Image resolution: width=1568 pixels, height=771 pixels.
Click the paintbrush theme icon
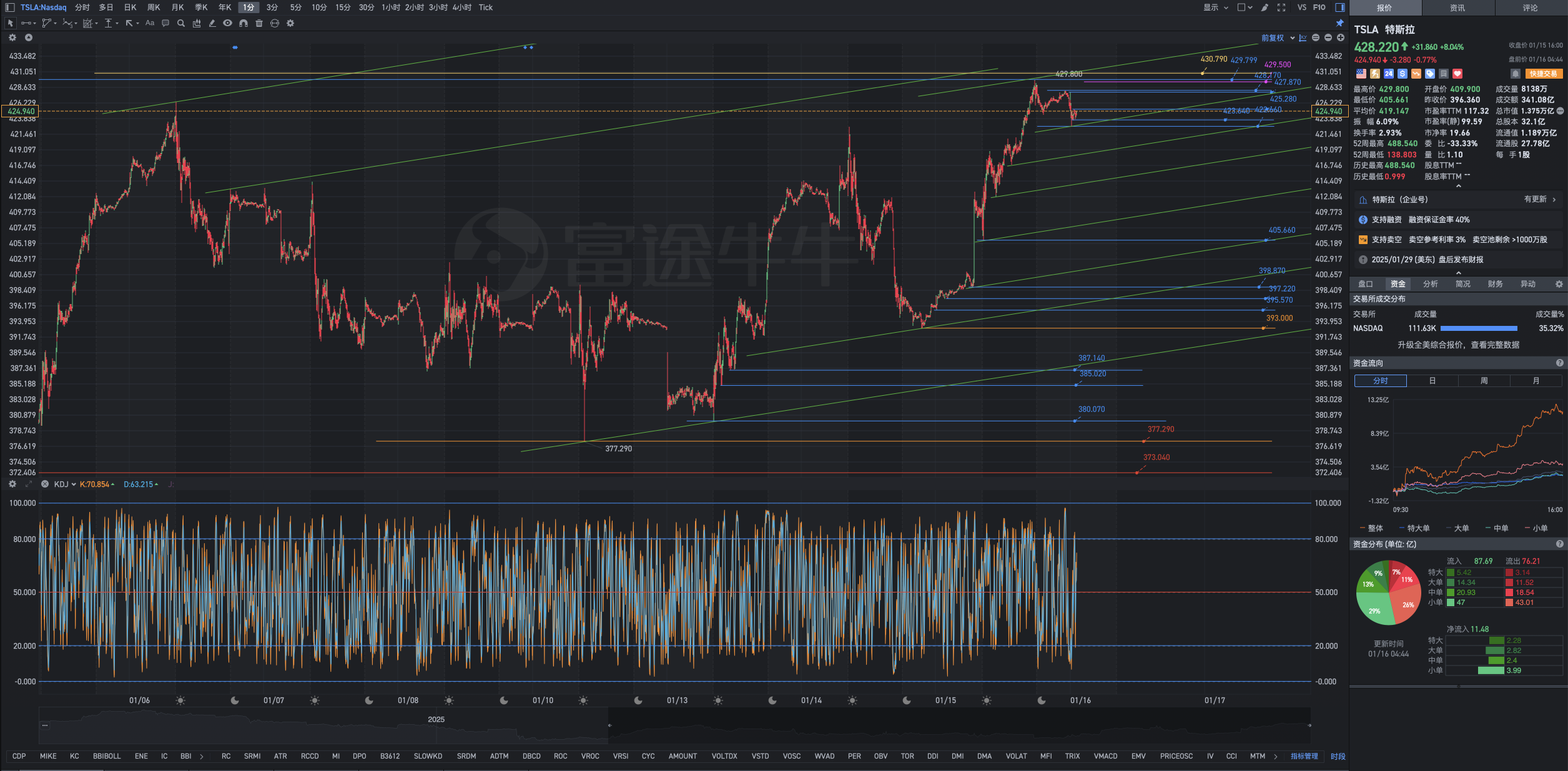1265,7
